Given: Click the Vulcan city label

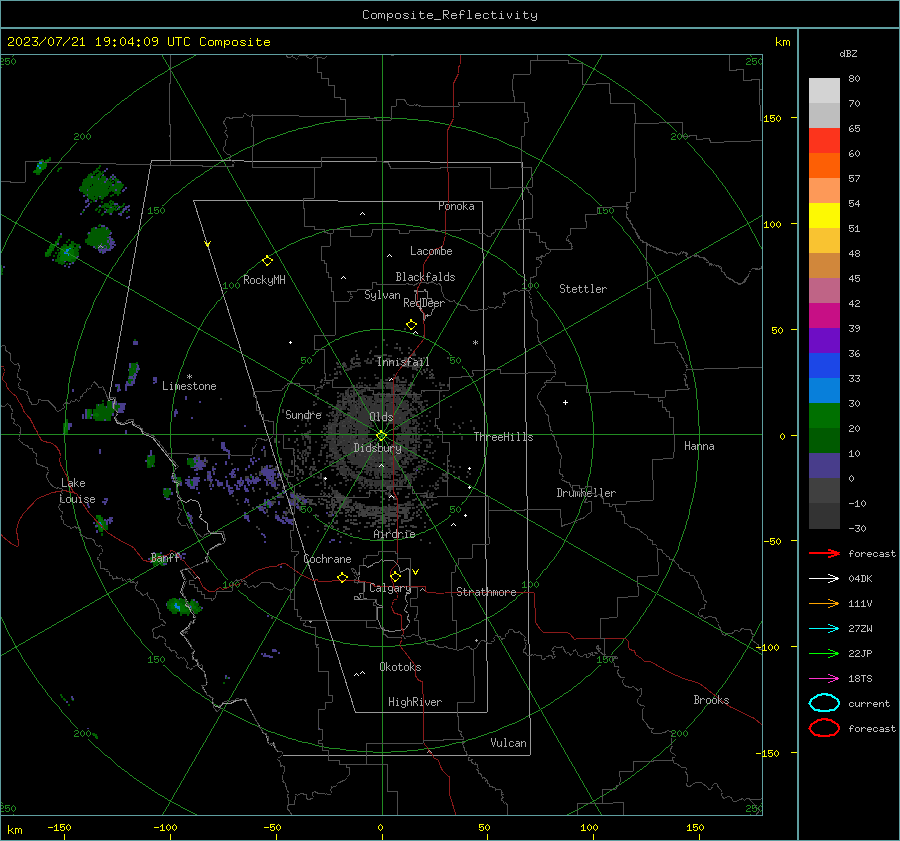Looking at the screenshot, I should (x=509, y=743).
